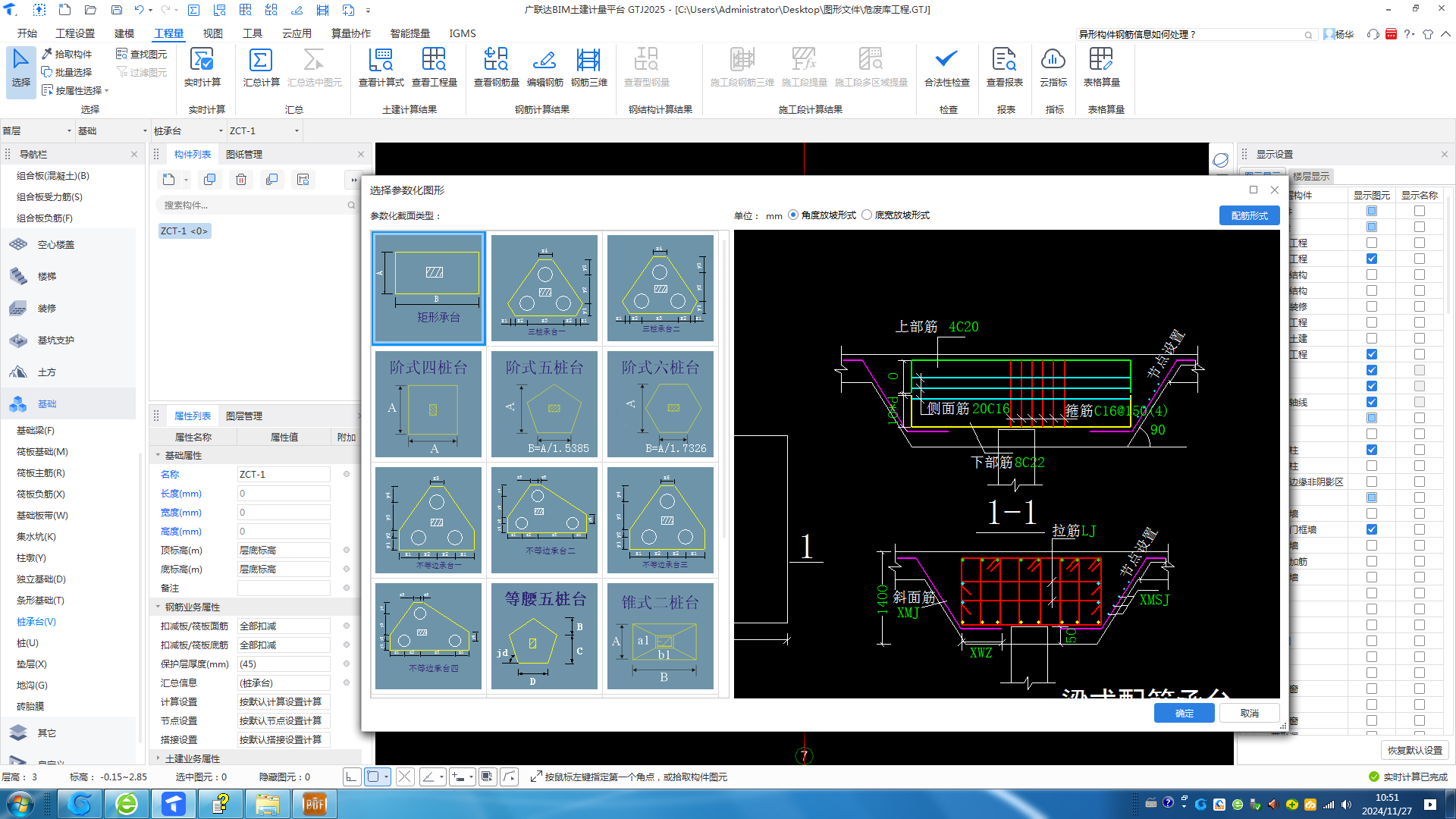
Task: Open 云指标 cloud icon
Action: [x=1053, y=67]
